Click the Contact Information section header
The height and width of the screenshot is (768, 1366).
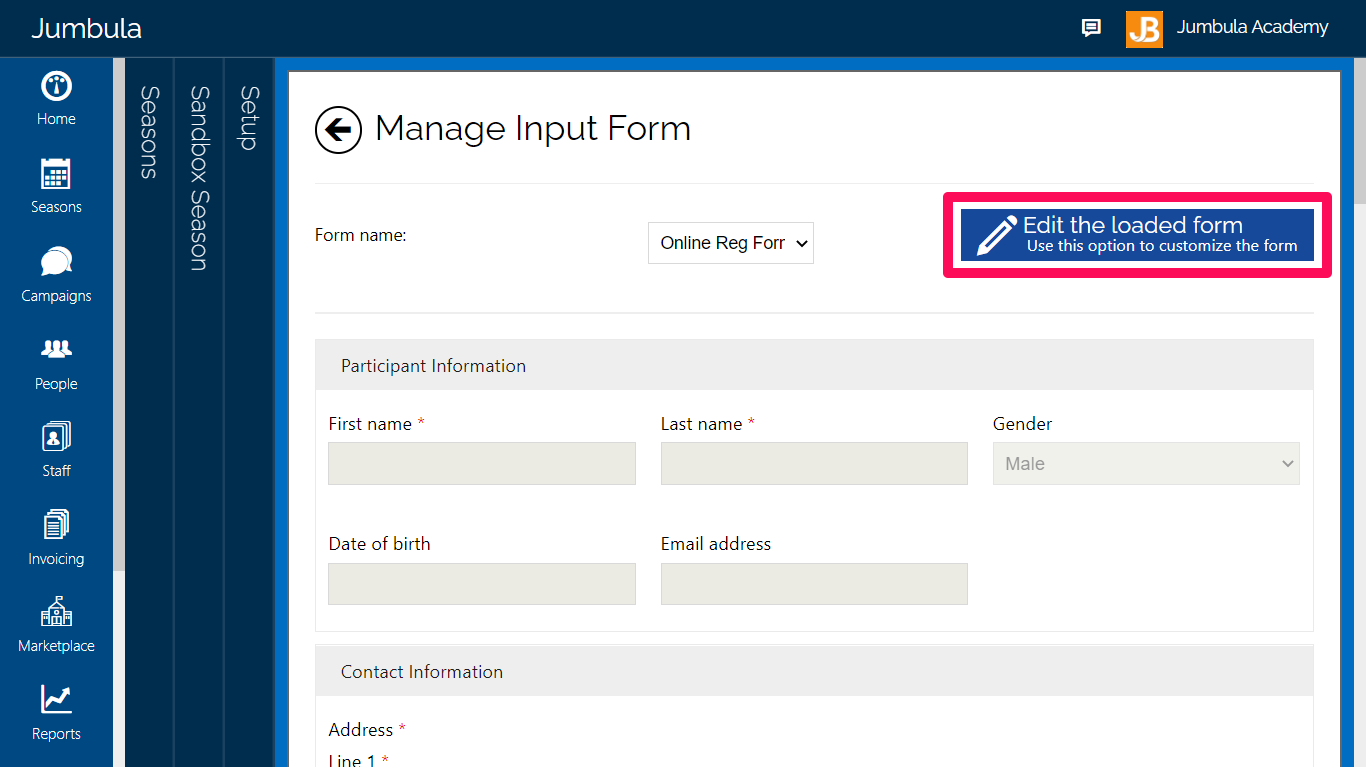click(814, 671)
